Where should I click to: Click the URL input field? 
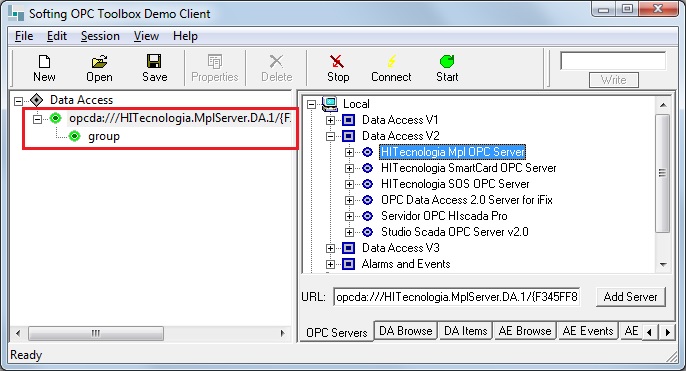point(456,297)
